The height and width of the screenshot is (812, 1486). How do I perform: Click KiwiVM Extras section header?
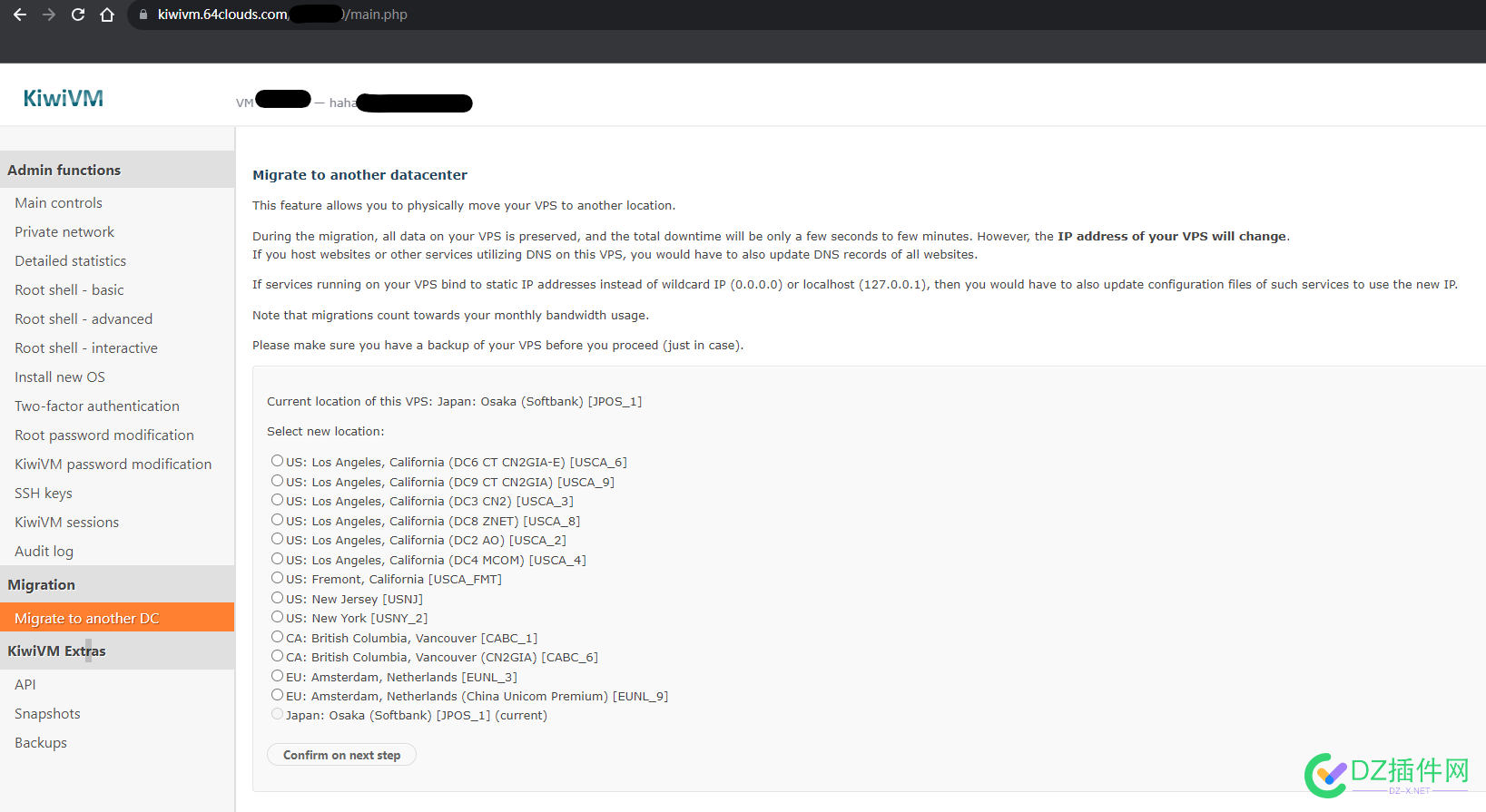point(117,651)
